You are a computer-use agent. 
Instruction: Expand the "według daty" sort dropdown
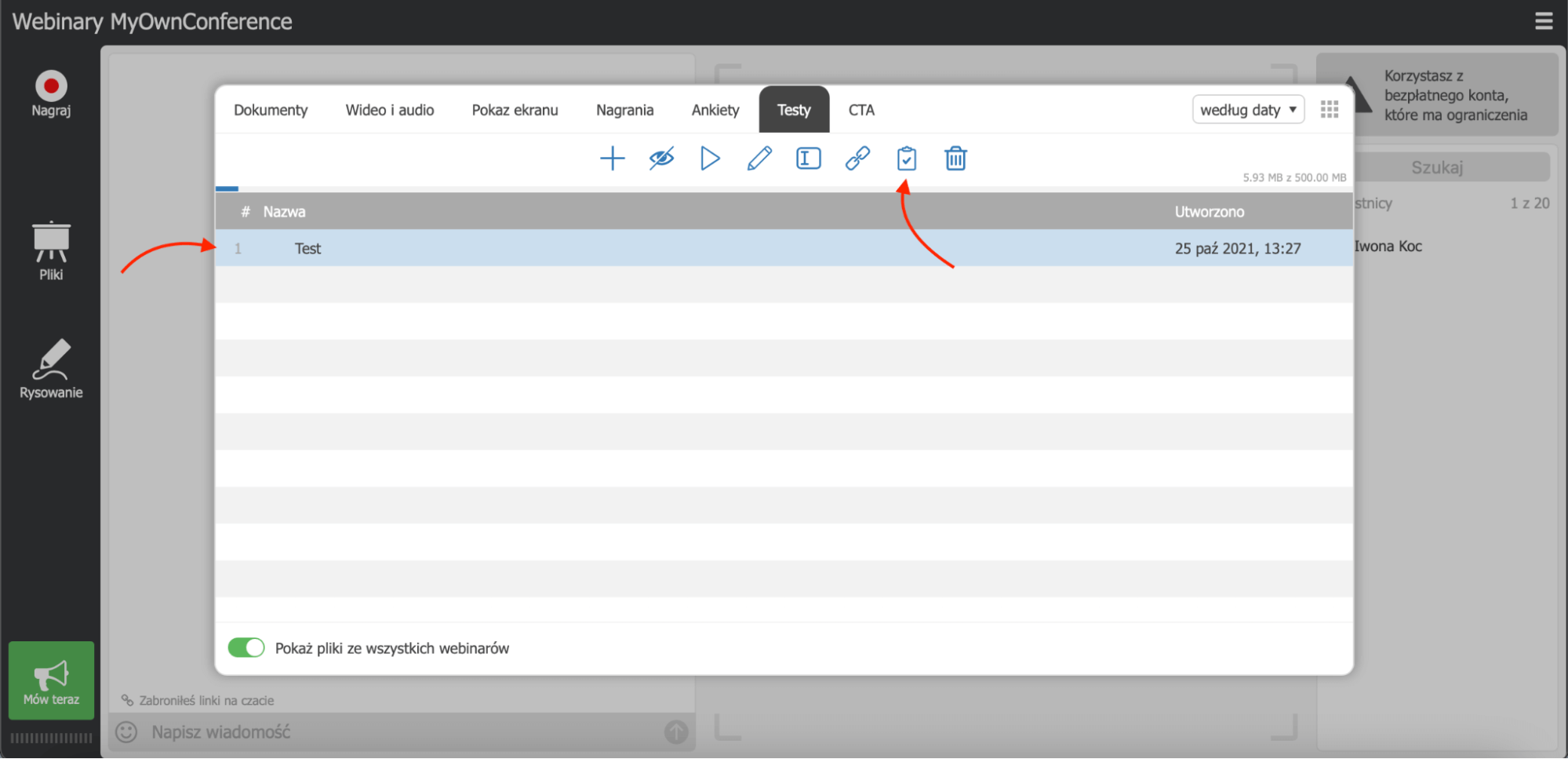[1247, 110]
